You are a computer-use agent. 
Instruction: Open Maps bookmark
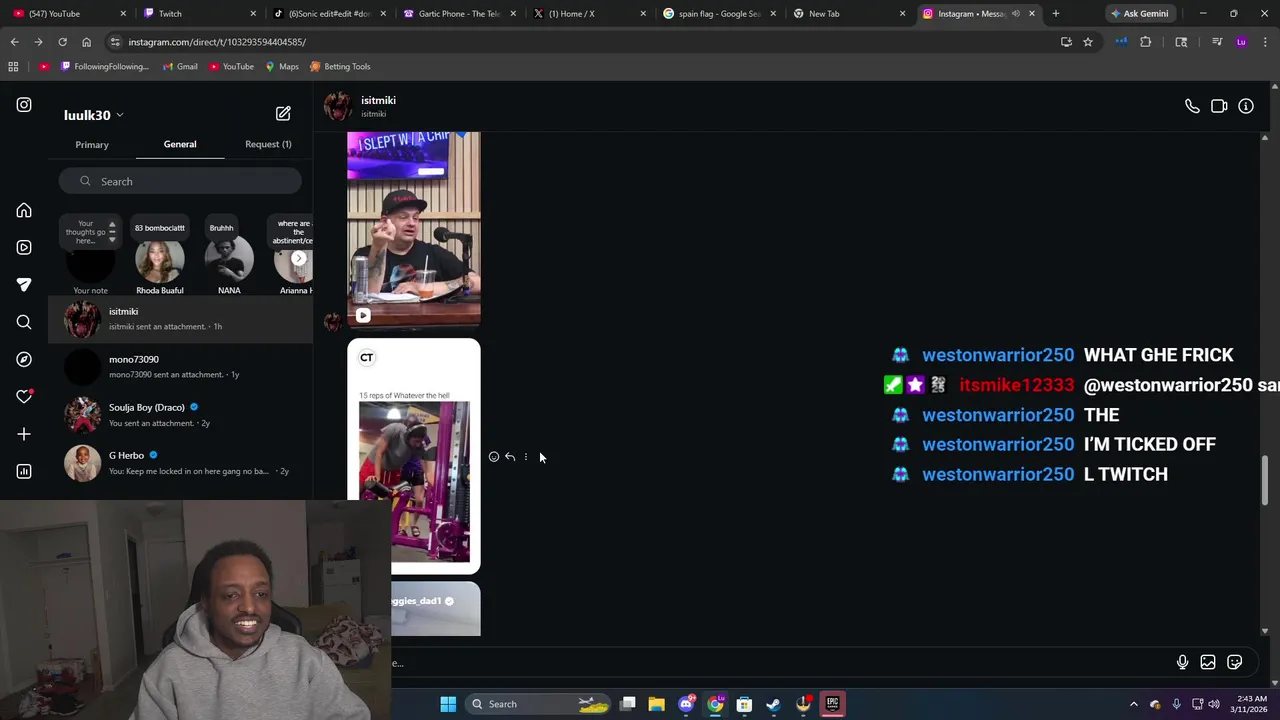point(282,66)
